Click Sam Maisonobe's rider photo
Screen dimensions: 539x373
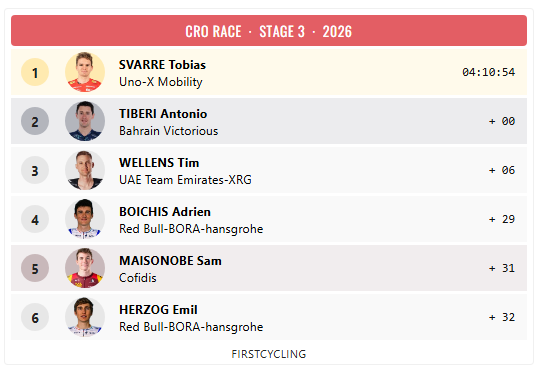tap(85, 268)
